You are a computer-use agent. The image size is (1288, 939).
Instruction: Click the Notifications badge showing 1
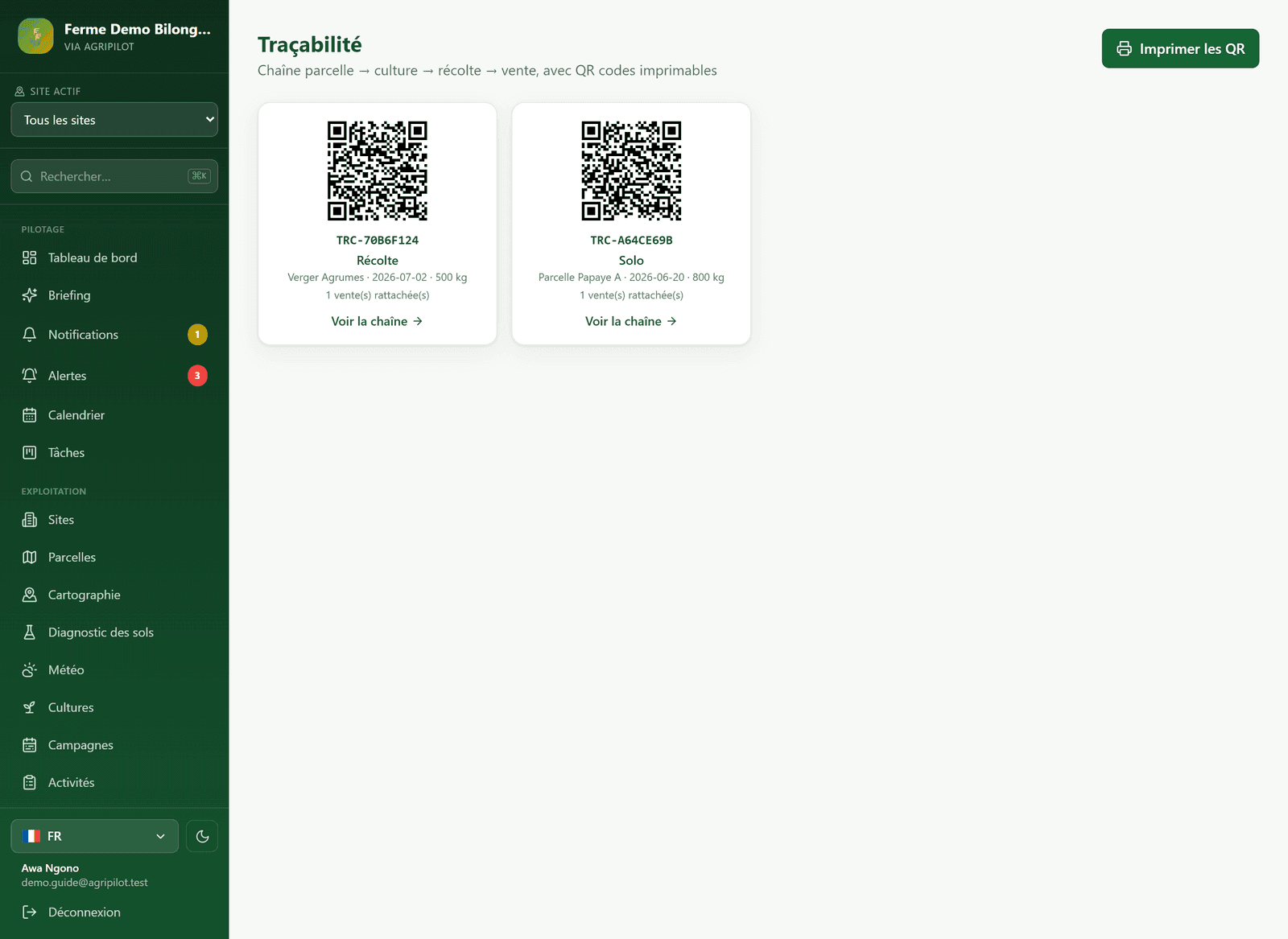pos(197,335)
